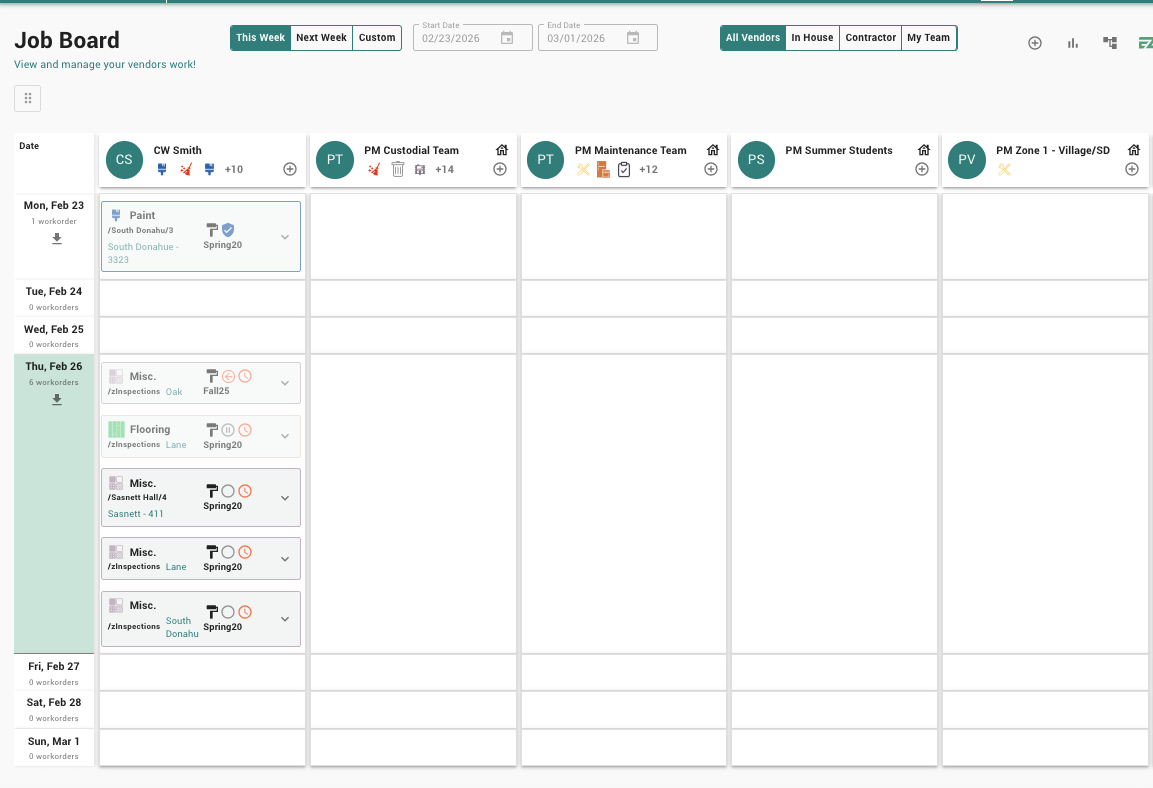Add job to PM Summer Students column
Image resolution: width=1153 pixels, height=788 pixels.
click(921, 169)
